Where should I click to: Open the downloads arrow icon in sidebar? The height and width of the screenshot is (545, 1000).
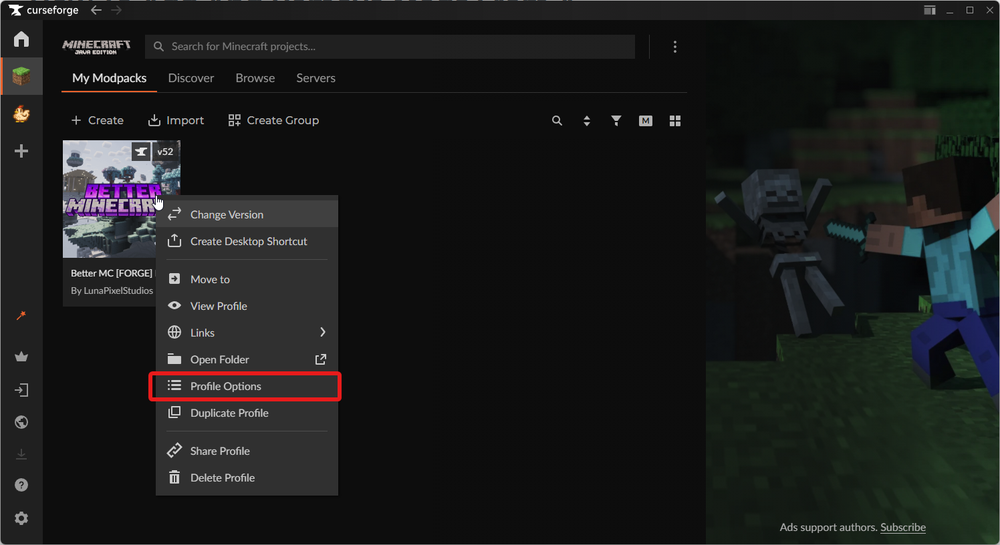[21, 454]
